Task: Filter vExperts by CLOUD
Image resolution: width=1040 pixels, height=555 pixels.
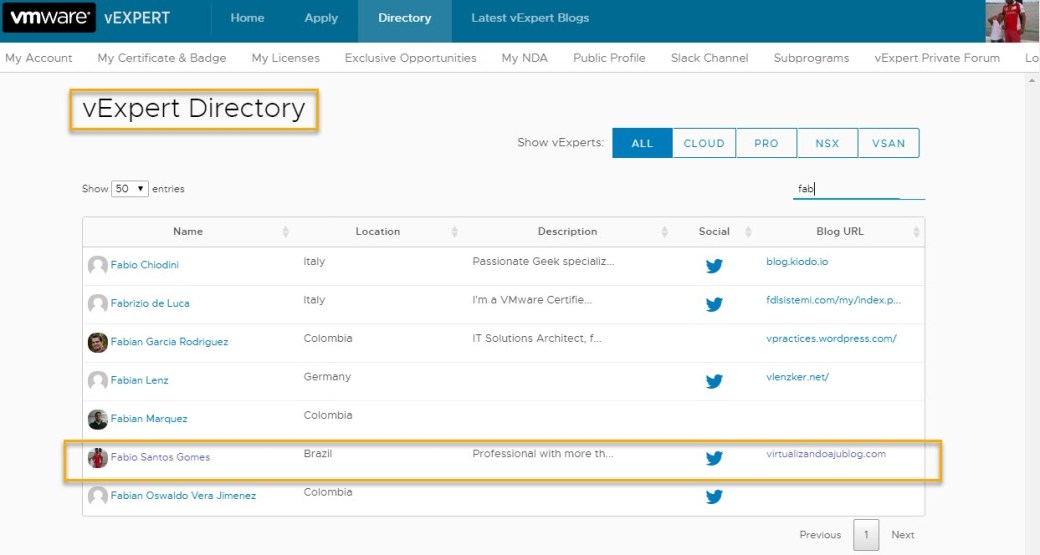Action: pos(704,143)
